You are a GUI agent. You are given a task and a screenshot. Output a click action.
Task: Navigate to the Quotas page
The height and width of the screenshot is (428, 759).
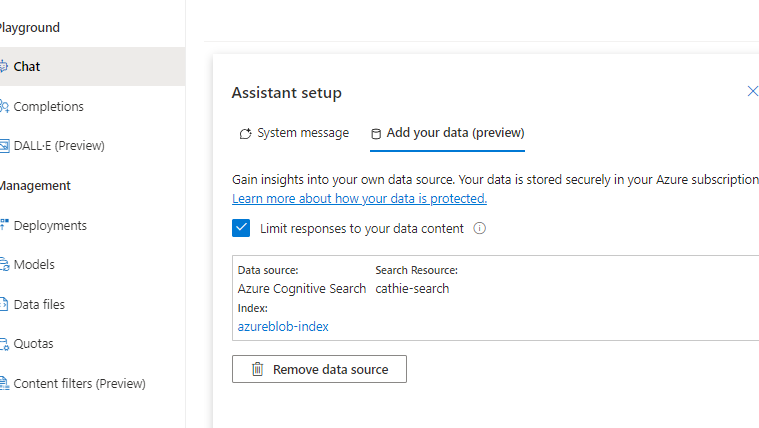pos(33,344)
